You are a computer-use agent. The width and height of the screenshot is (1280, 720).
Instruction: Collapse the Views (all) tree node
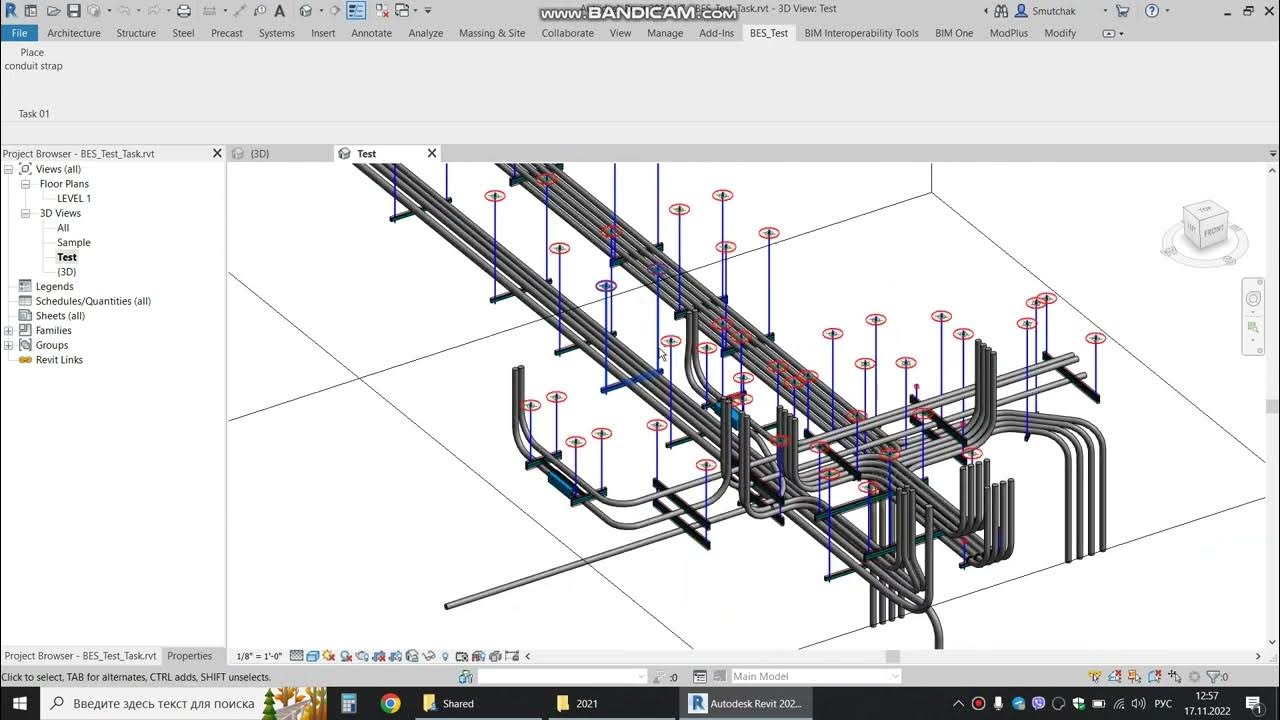(8, 169)
